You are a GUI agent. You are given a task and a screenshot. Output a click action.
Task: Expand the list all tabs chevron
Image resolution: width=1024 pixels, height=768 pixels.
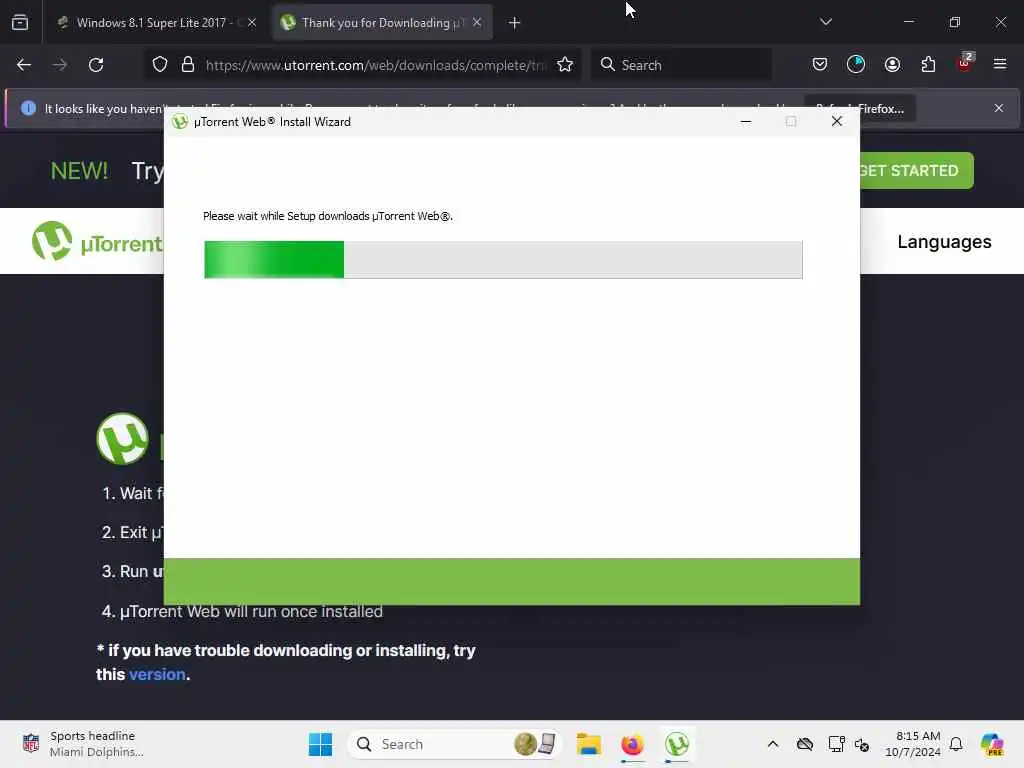(825, 22)
